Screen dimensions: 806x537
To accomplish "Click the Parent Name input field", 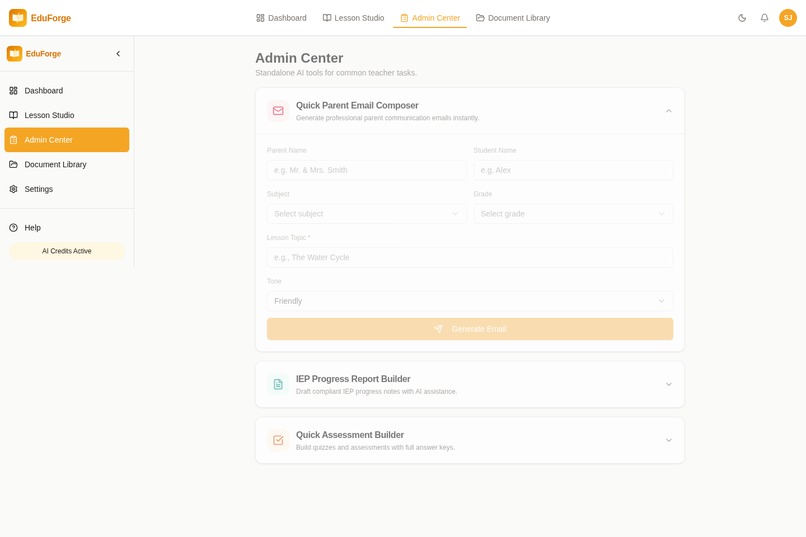I will (x=367, y=170).
